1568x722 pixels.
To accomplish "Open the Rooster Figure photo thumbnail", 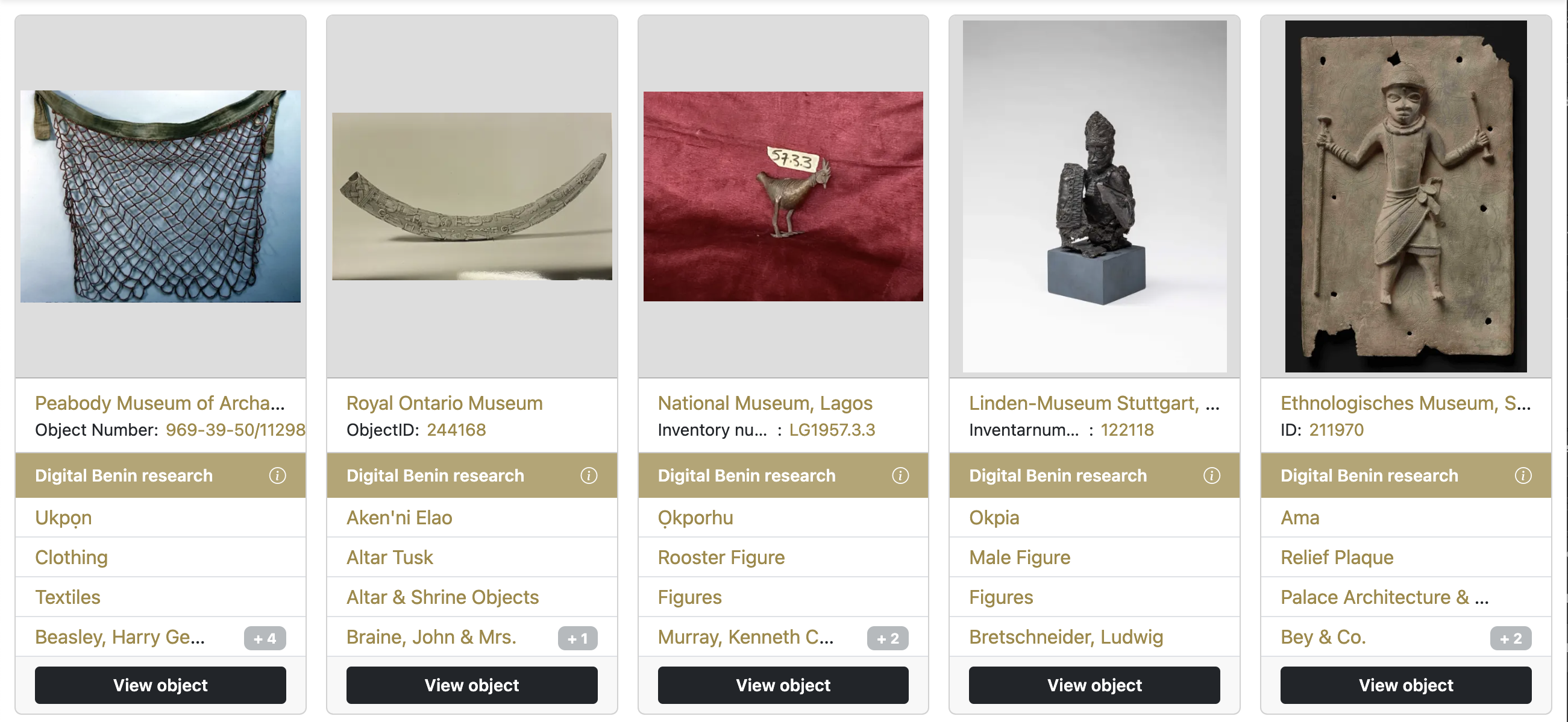I will click(783, 196).
